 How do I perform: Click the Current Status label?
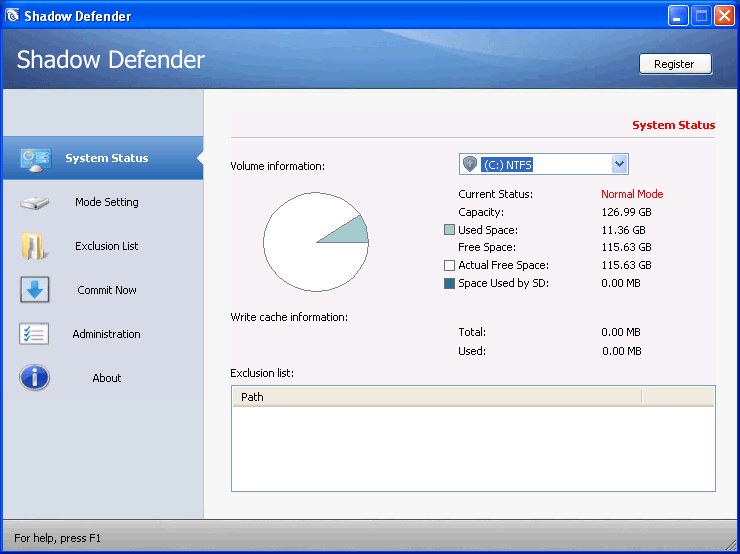[x=495, y=194]
